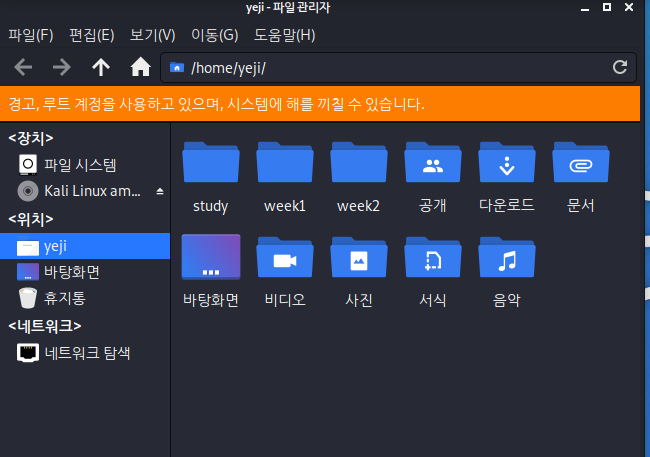Viewport: 650px width, 457px height.
Task: Open the 공개 public folder
Action: point(433,178)
